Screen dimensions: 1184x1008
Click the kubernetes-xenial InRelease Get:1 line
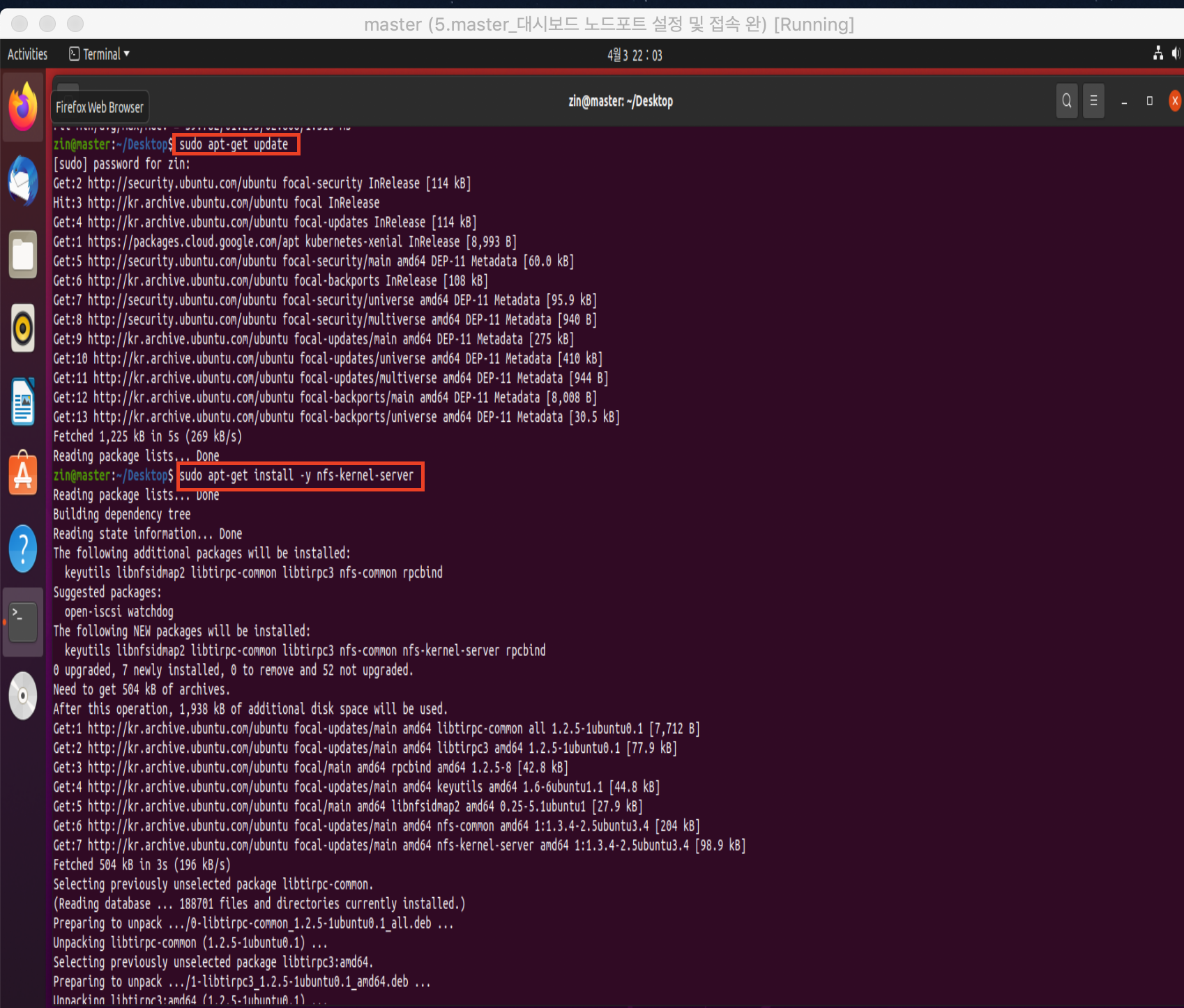coord(284,242)
